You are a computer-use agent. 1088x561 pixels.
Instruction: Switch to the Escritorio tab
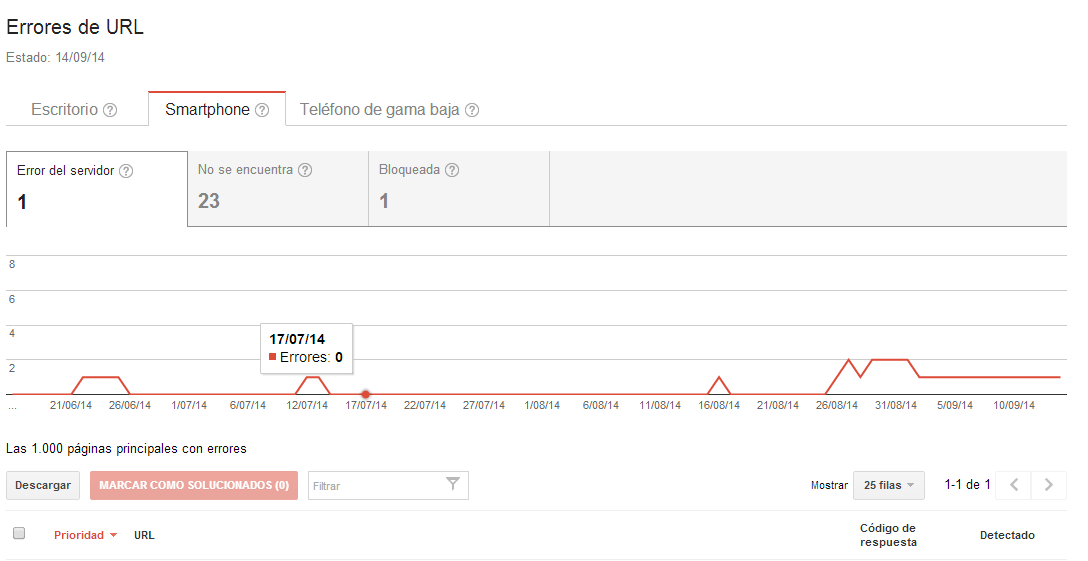pyautogui.click(x=65, y=110)
